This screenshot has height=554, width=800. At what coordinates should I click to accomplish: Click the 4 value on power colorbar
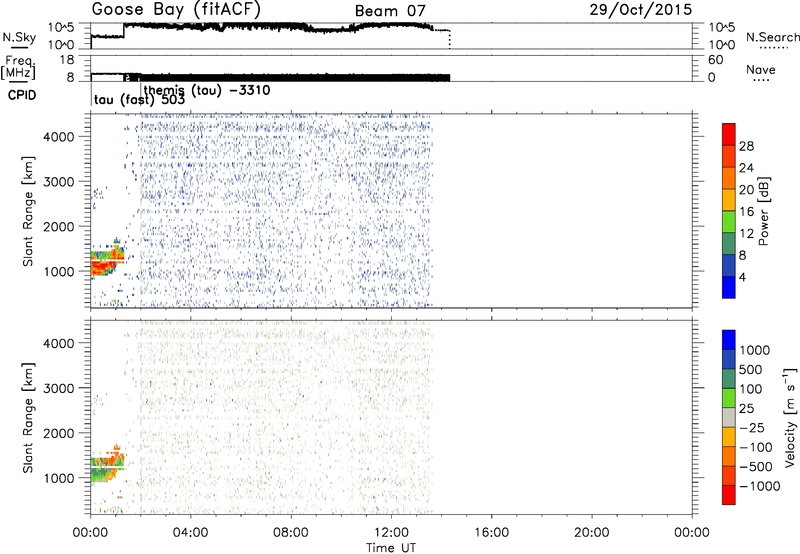click(x=742, y=277)
